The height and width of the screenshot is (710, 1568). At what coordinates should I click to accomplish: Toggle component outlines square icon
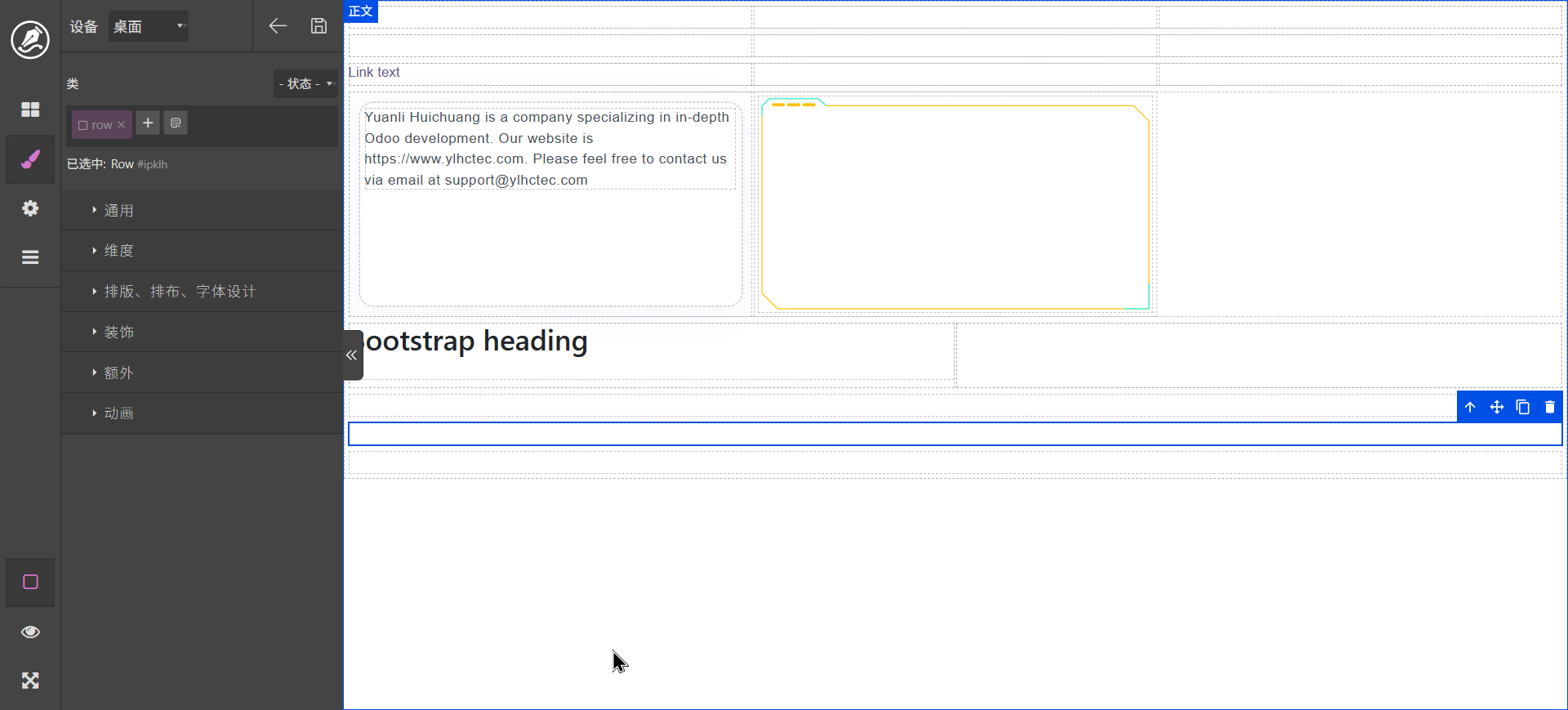[x=30, y=582]
